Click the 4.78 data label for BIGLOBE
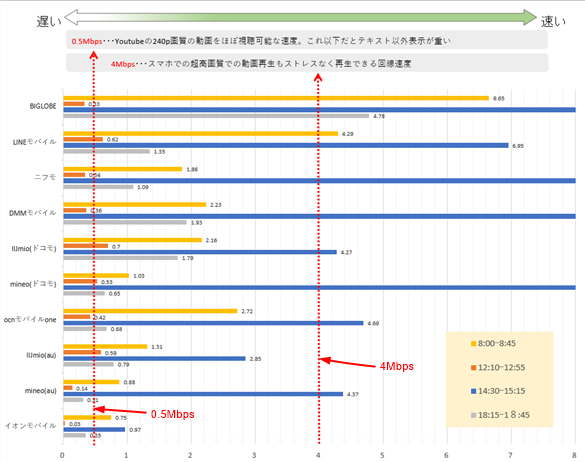Image resolution: width=585 pixels, height=462 pixels. (379, 116)
